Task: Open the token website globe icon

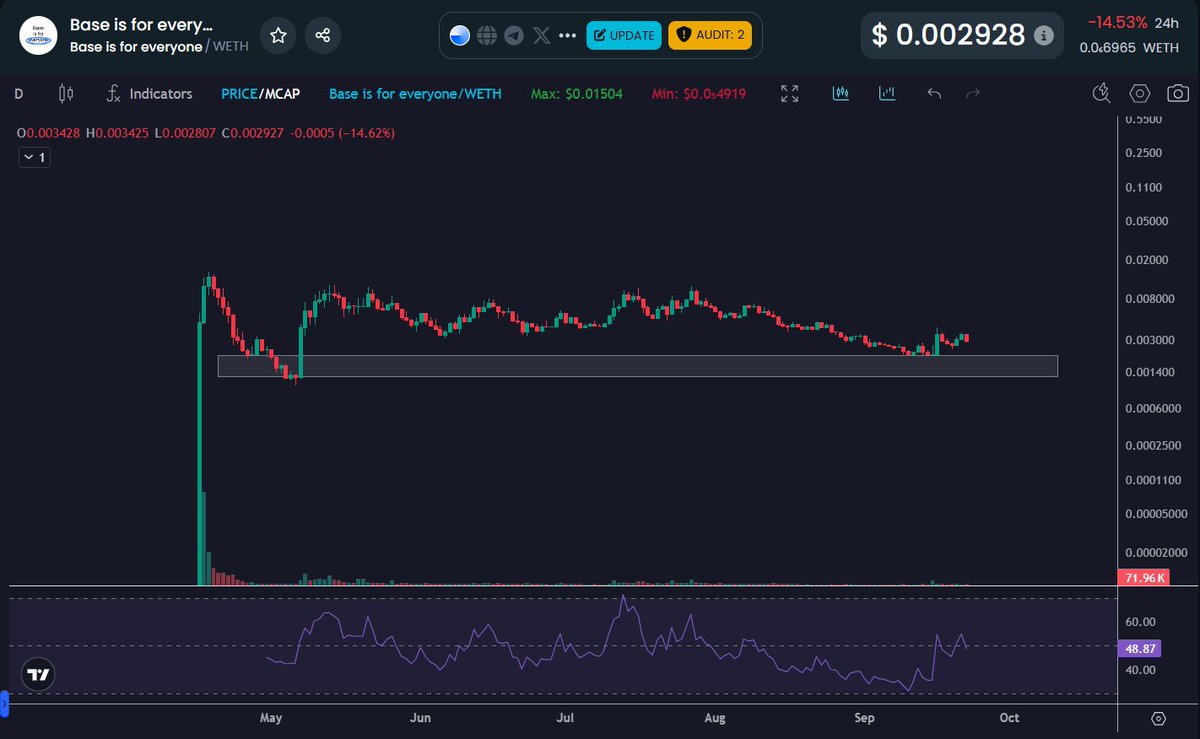Action: pos(487,34)
